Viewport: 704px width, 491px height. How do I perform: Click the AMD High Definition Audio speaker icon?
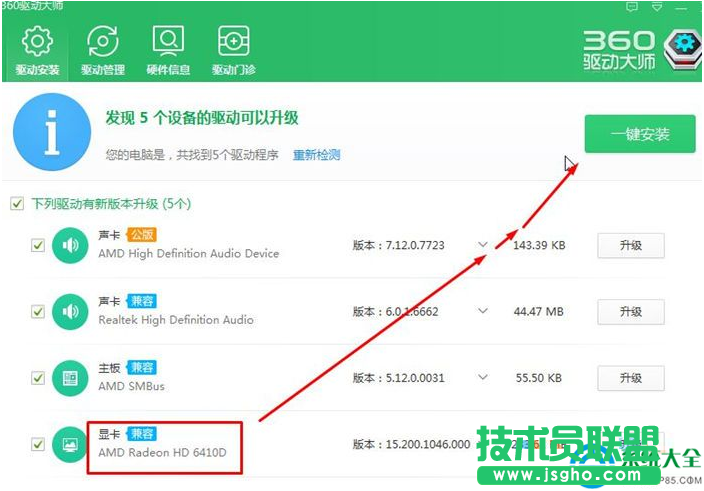[70, 245]
